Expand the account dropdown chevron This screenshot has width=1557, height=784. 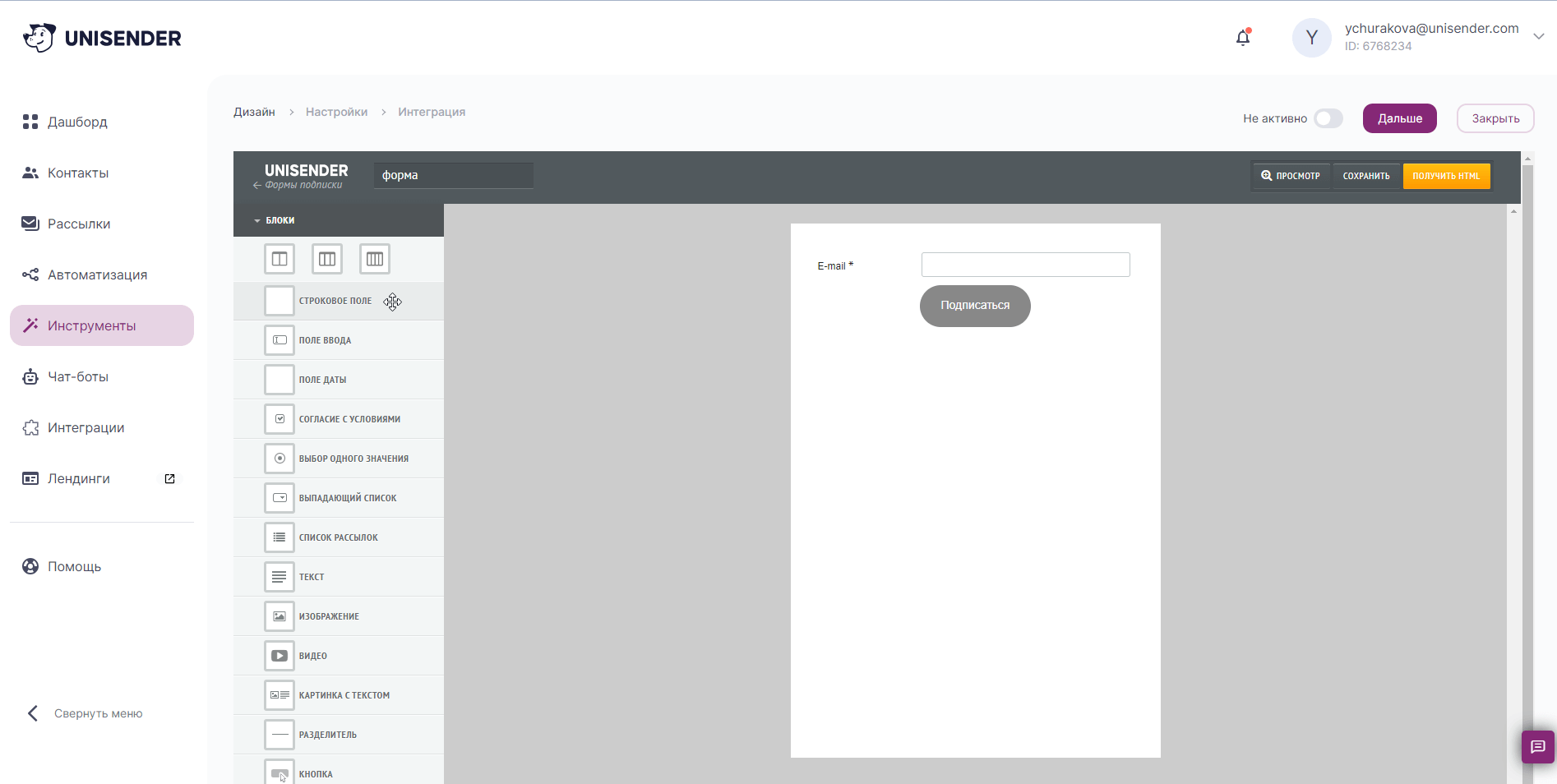(x=1539, y=36)
